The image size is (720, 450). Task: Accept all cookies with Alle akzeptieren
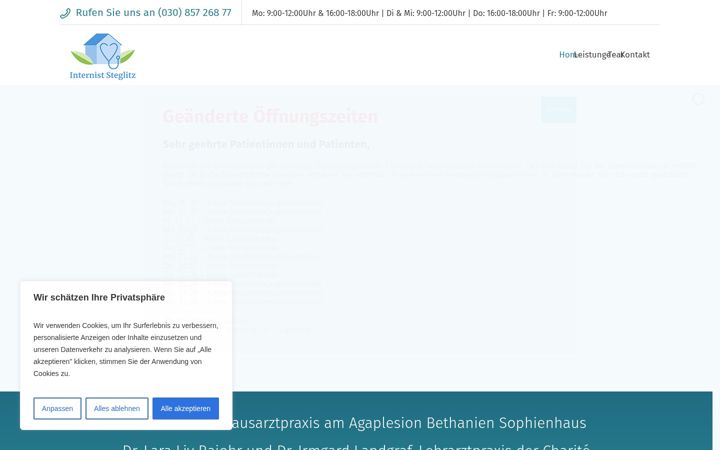click(x=186, y=408)
